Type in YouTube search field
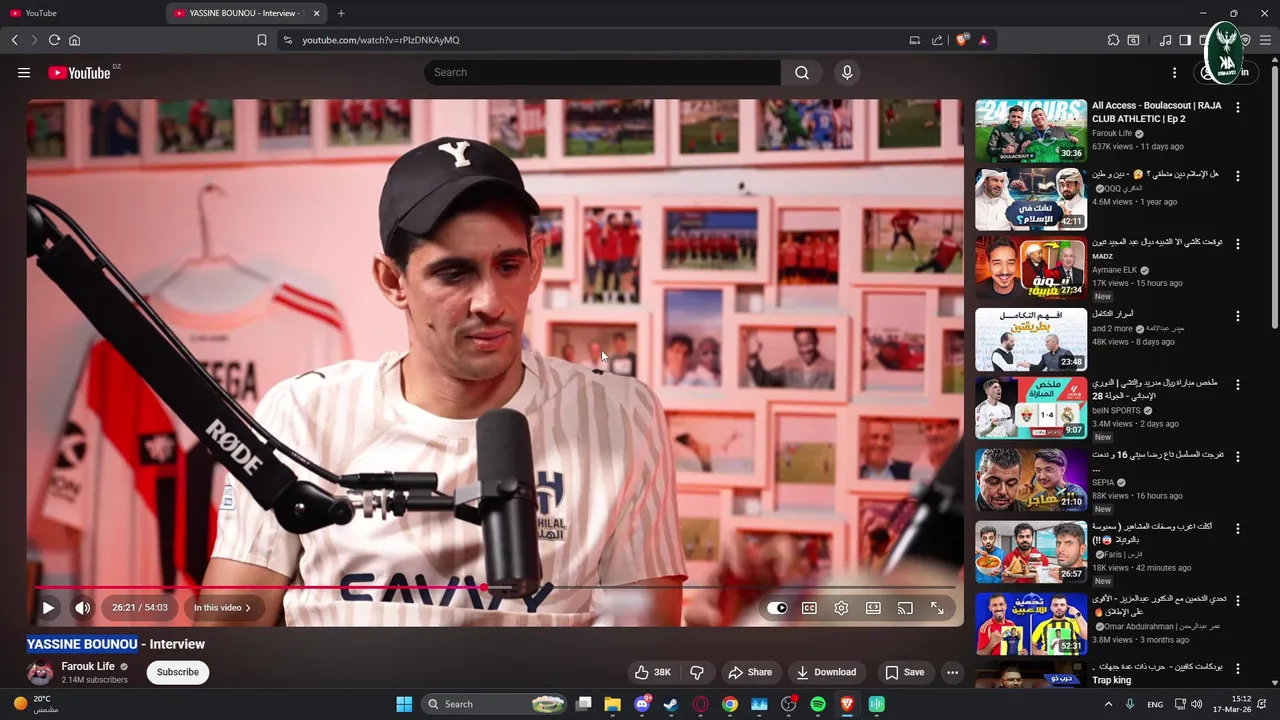Screen dimensions: 1280x720 click(602, 72)
